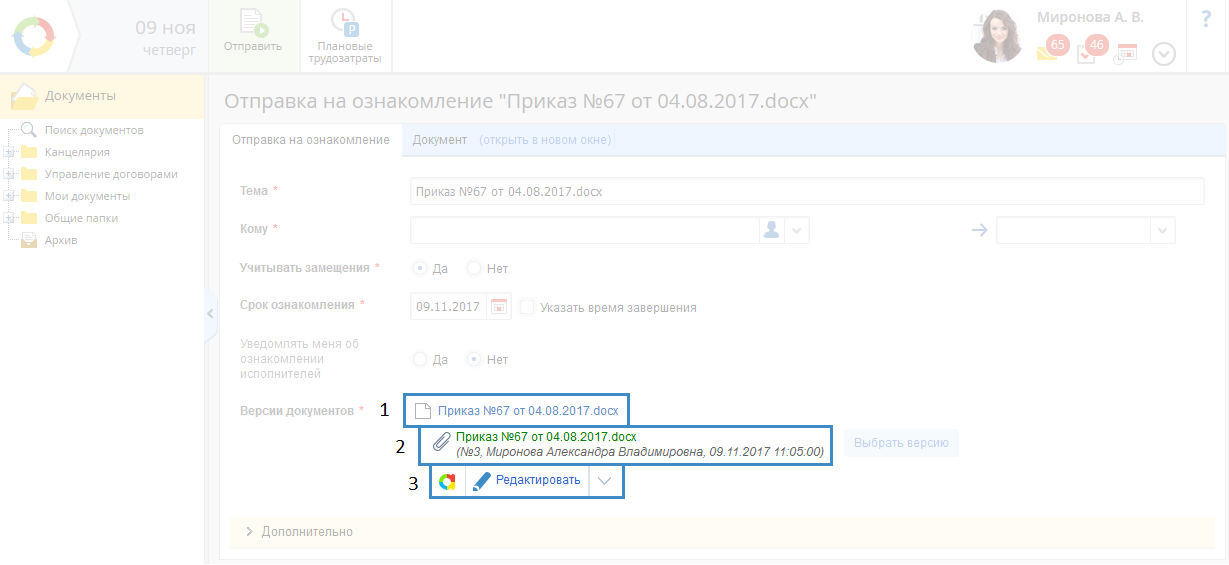Open tasks icon with badge 46

(x=1091, y=50)
